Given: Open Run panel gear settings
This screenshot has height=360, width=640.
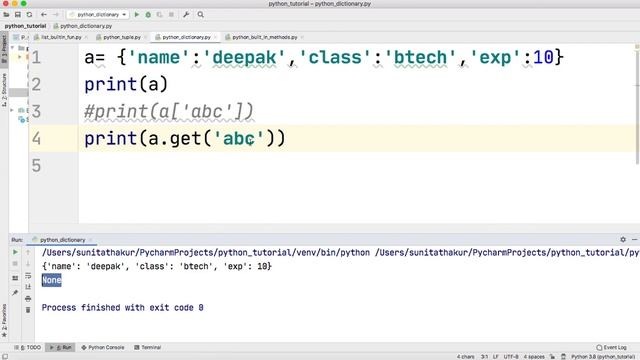Looking at the screenshot, I should (x=623, y=240).
